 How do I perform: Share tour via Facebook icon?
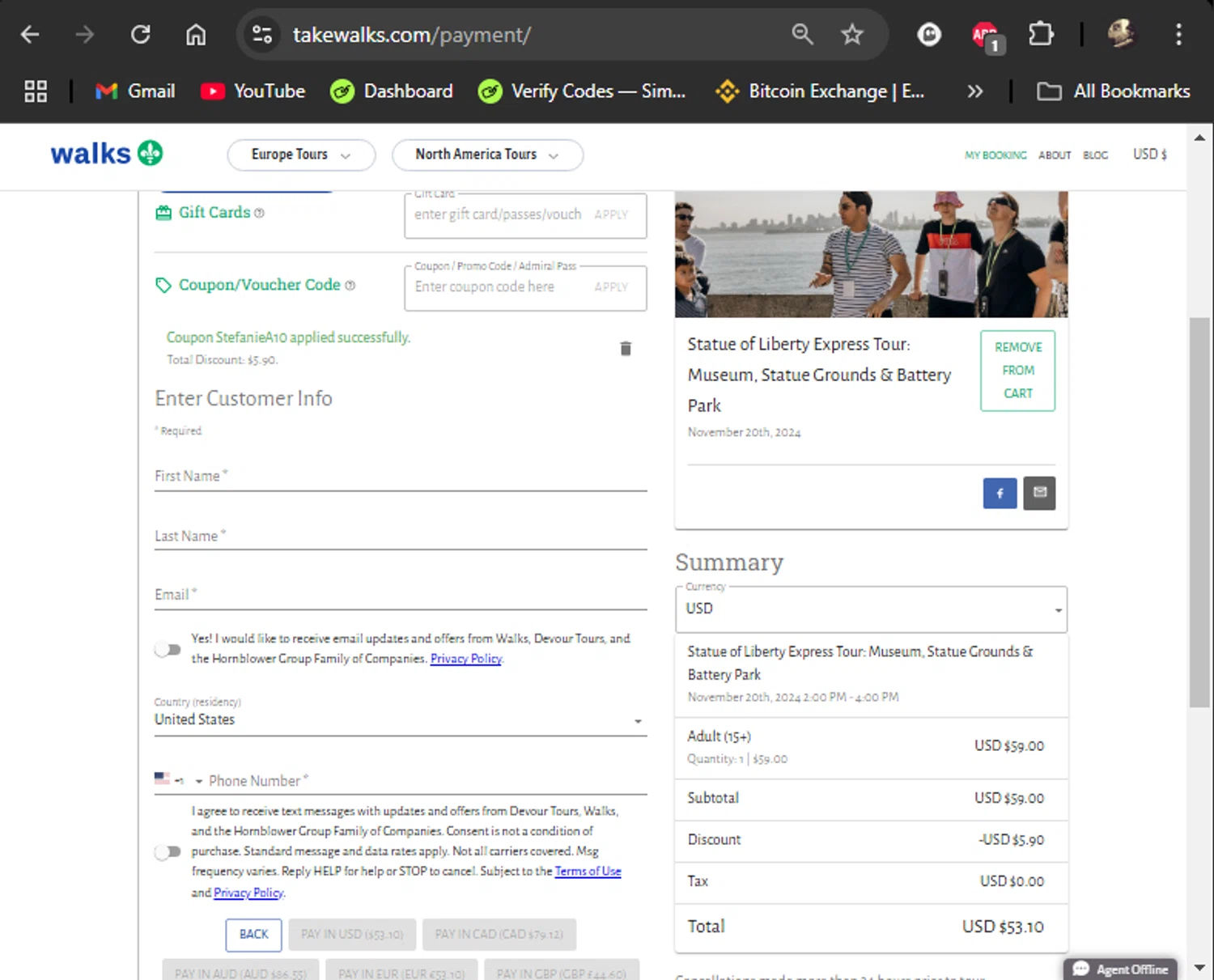pyautogui.click(x=1000, y=494)
